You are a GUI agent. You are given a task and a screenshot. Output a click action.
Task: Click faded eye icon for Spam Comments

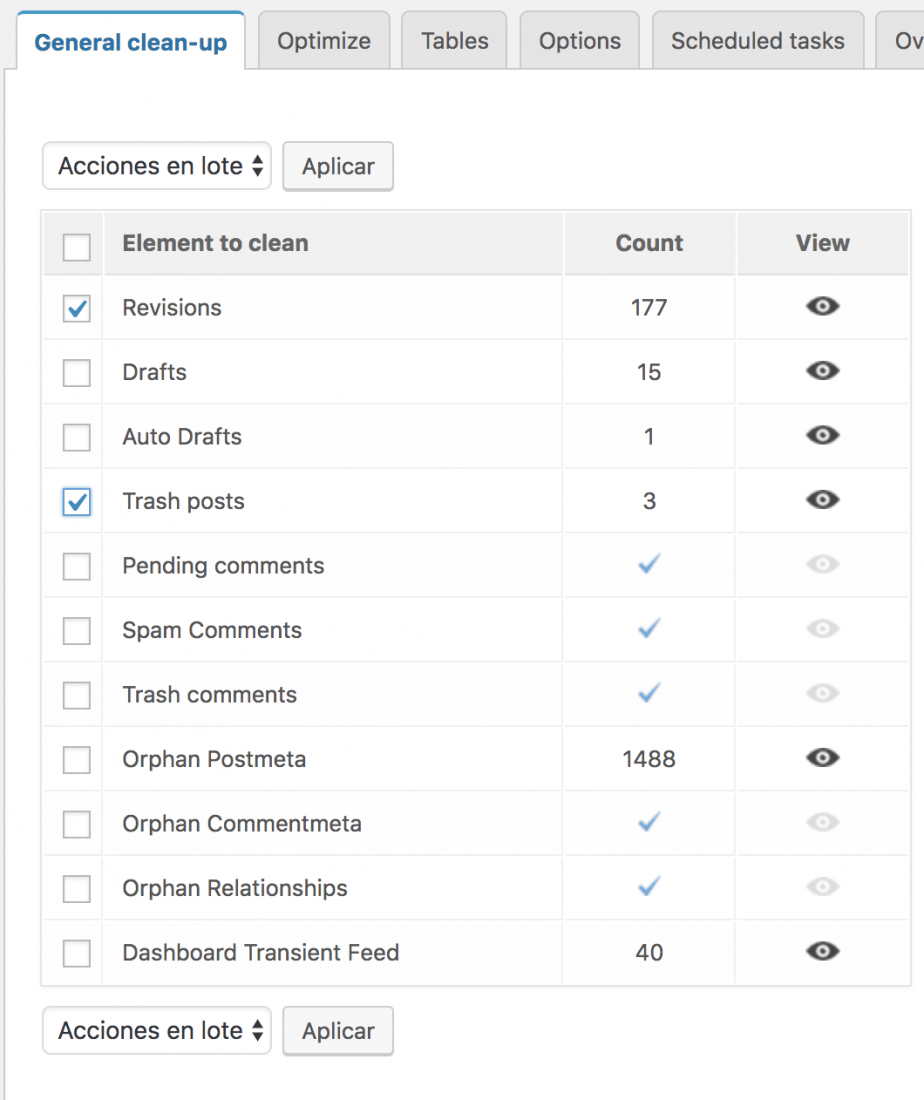822,629
